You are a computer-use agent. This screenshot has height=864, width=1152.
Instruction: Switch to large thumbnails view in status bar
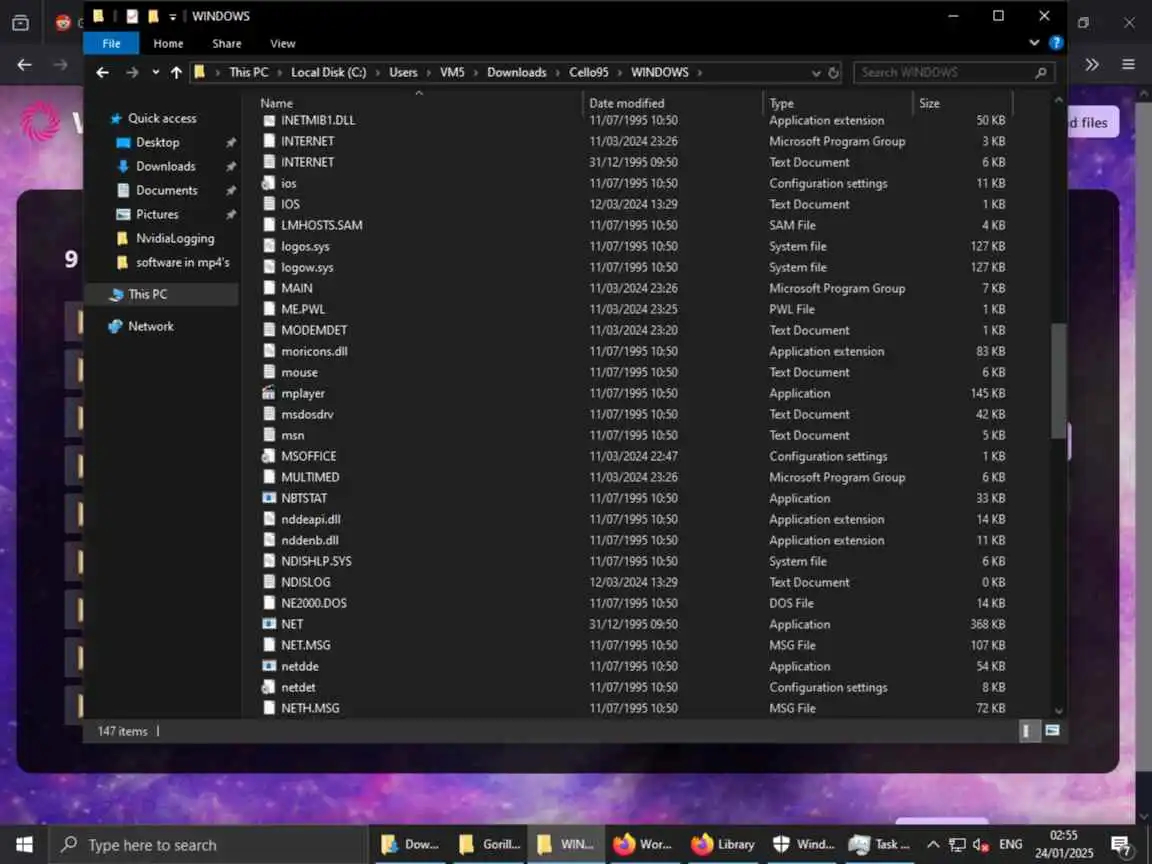[1052, 730]
